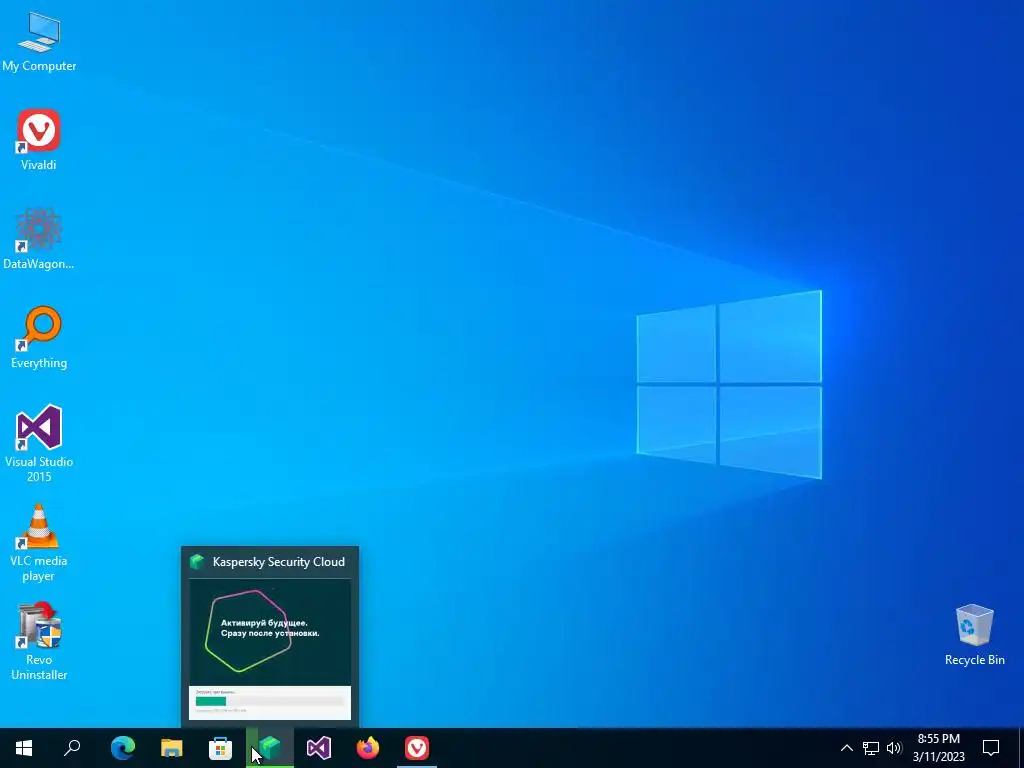This screenshot has width=1024, height=768.
Task: Click Kaspersky installer taskbar icon
Action: coord(270,748)
